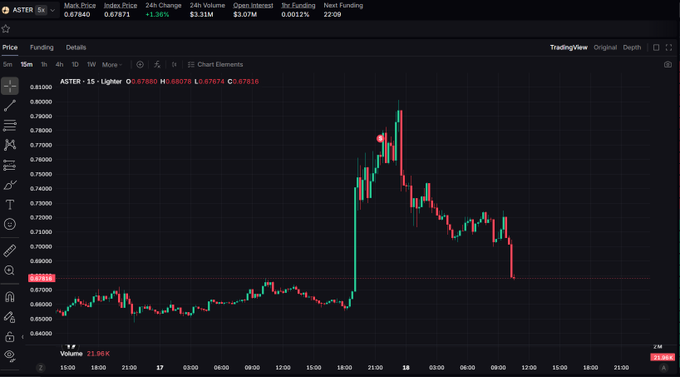Select the crosshair cursor tool

pyautogui.click(x=10, y=86)
